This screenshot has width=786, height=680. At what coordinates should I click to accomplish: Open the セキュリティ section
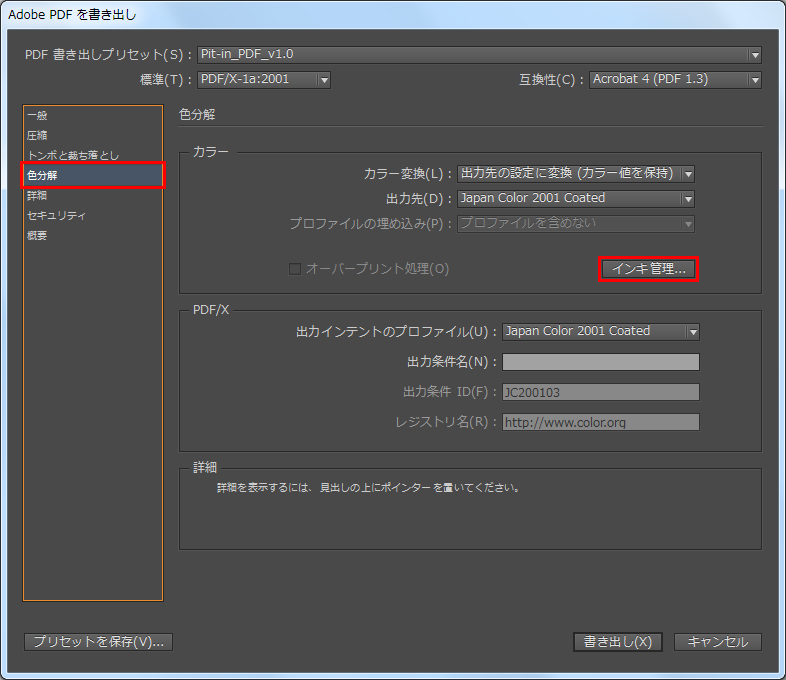tap(56, 216)
